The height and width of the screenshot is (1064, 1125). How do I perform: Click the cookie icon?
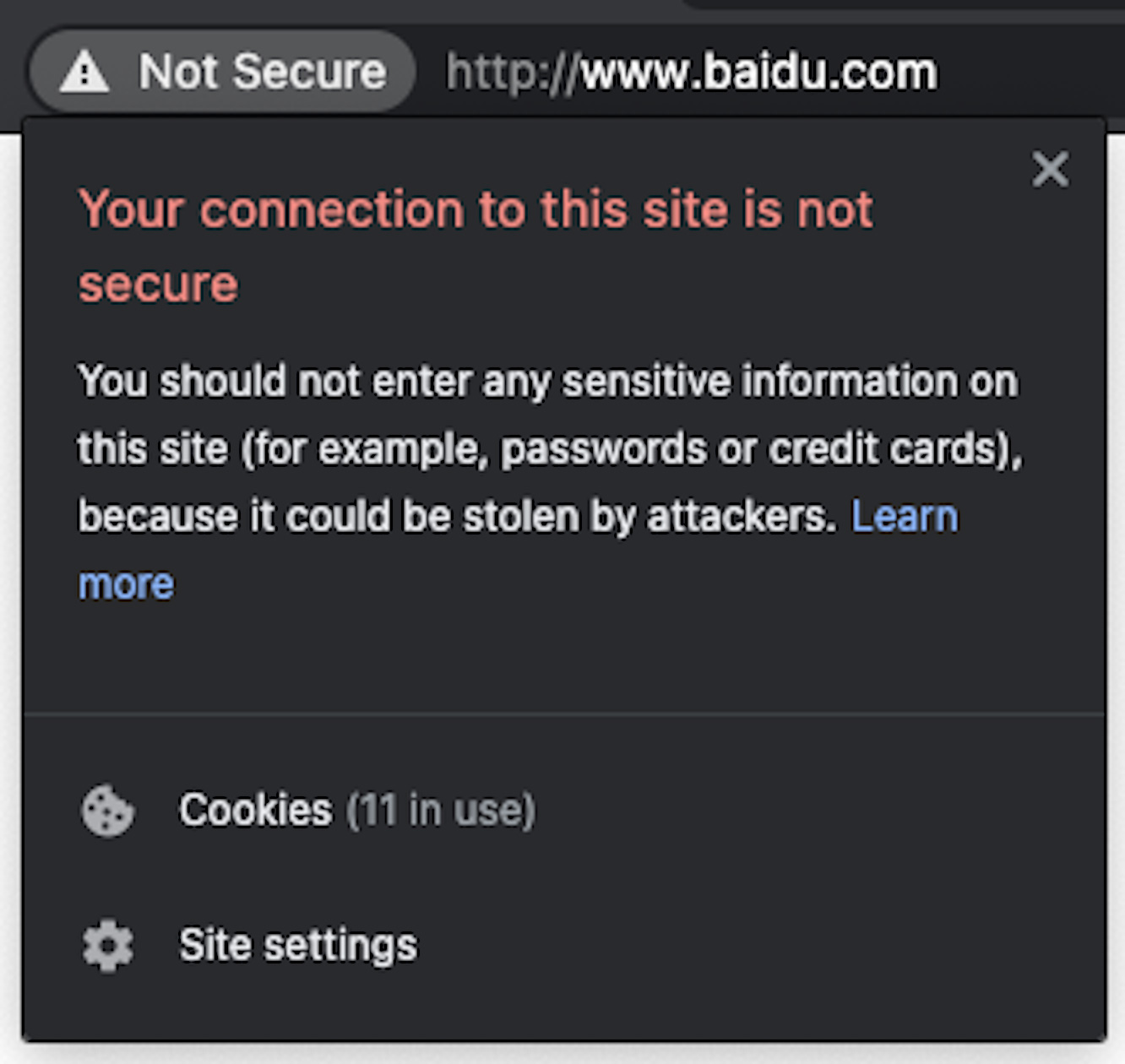pyautogui.click(x=107, y=811)
